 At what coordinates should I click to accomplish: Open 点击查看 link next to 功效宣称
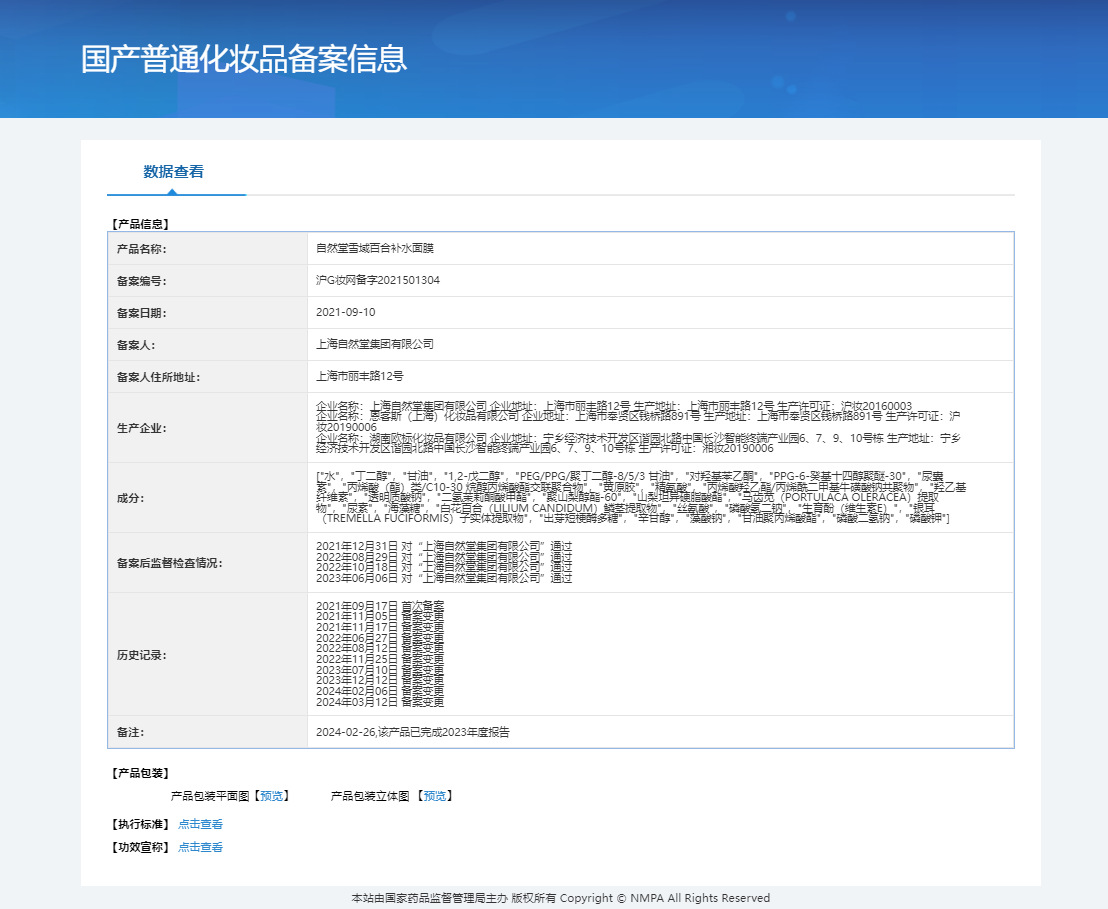click(x=201, y=847)
